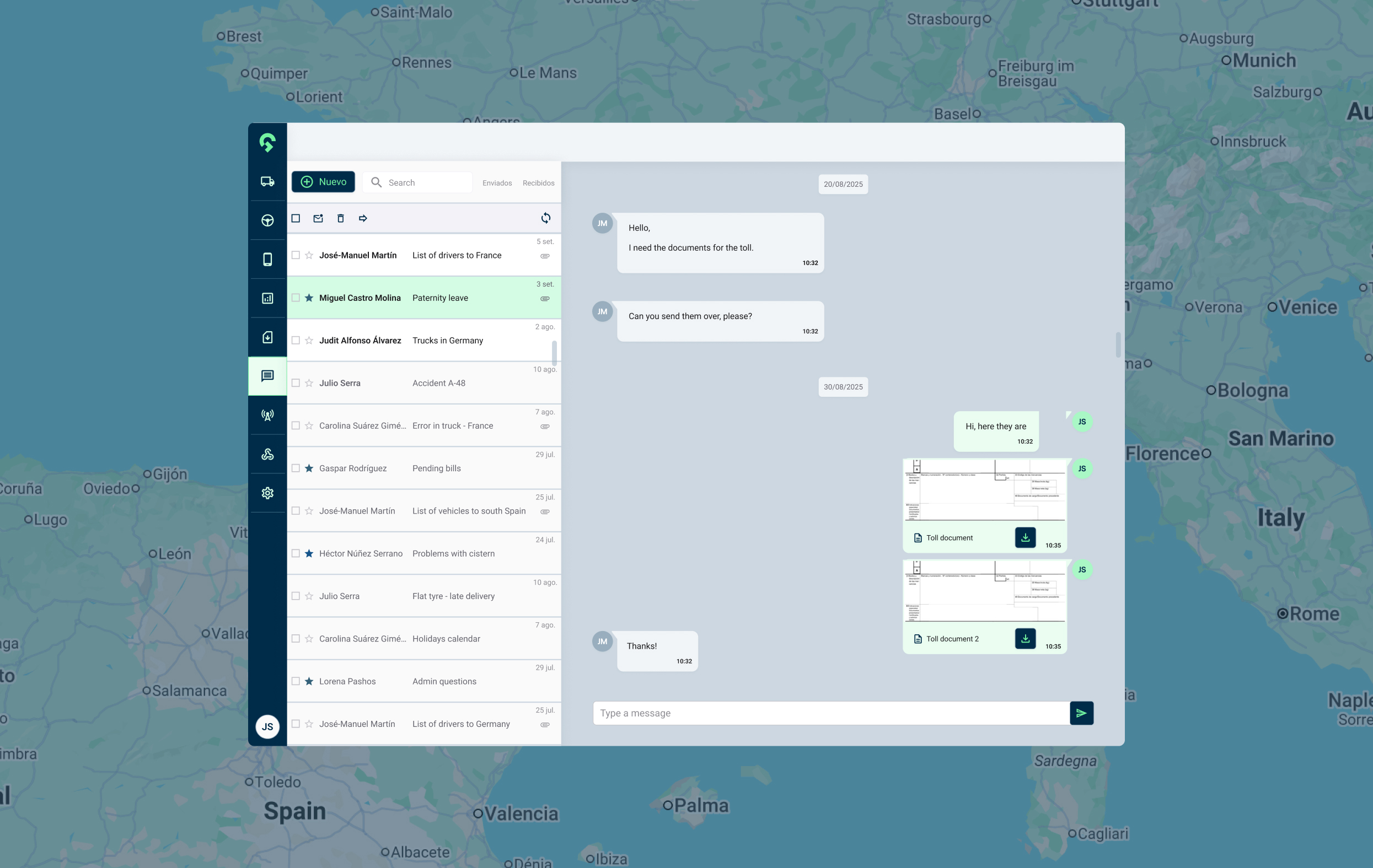Switch to the Enviados tab
1373x868 pixels.
pos(497,183)
